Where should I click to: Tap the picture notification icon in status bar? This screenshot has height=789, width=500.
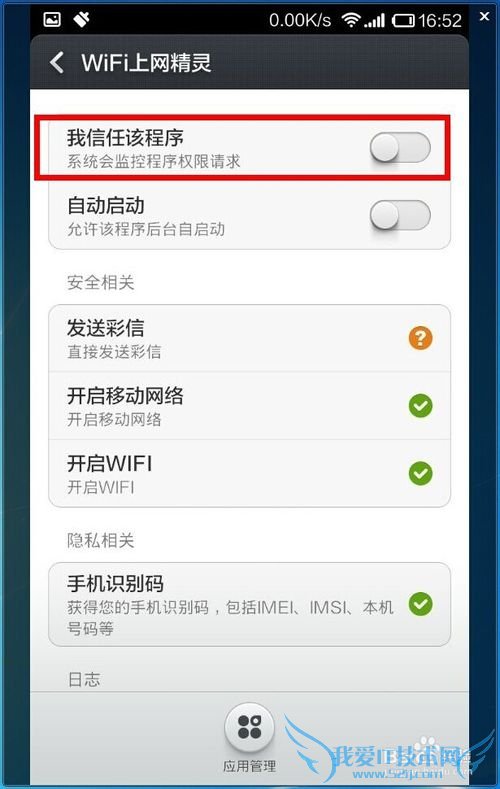click(x=52, y=20)
